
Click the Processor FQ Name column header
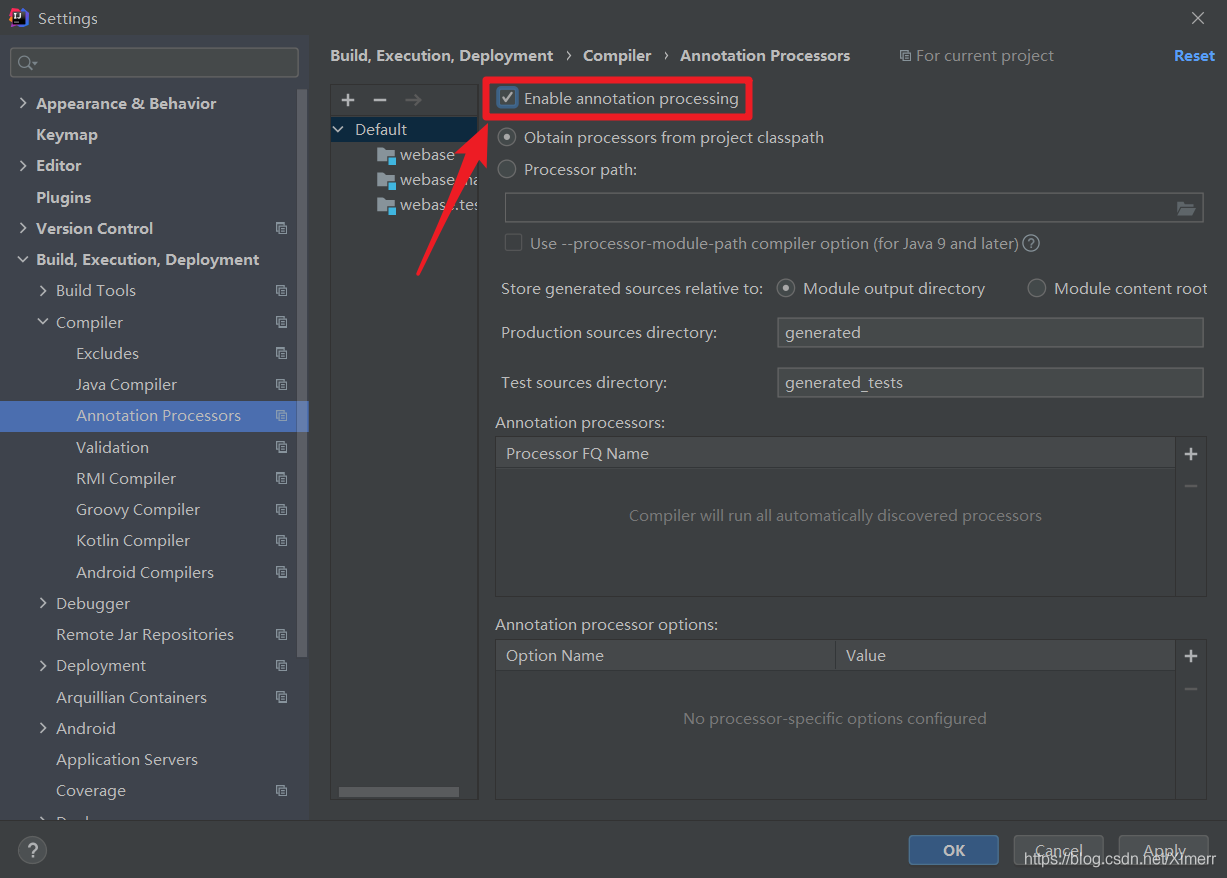pos(835,454)
